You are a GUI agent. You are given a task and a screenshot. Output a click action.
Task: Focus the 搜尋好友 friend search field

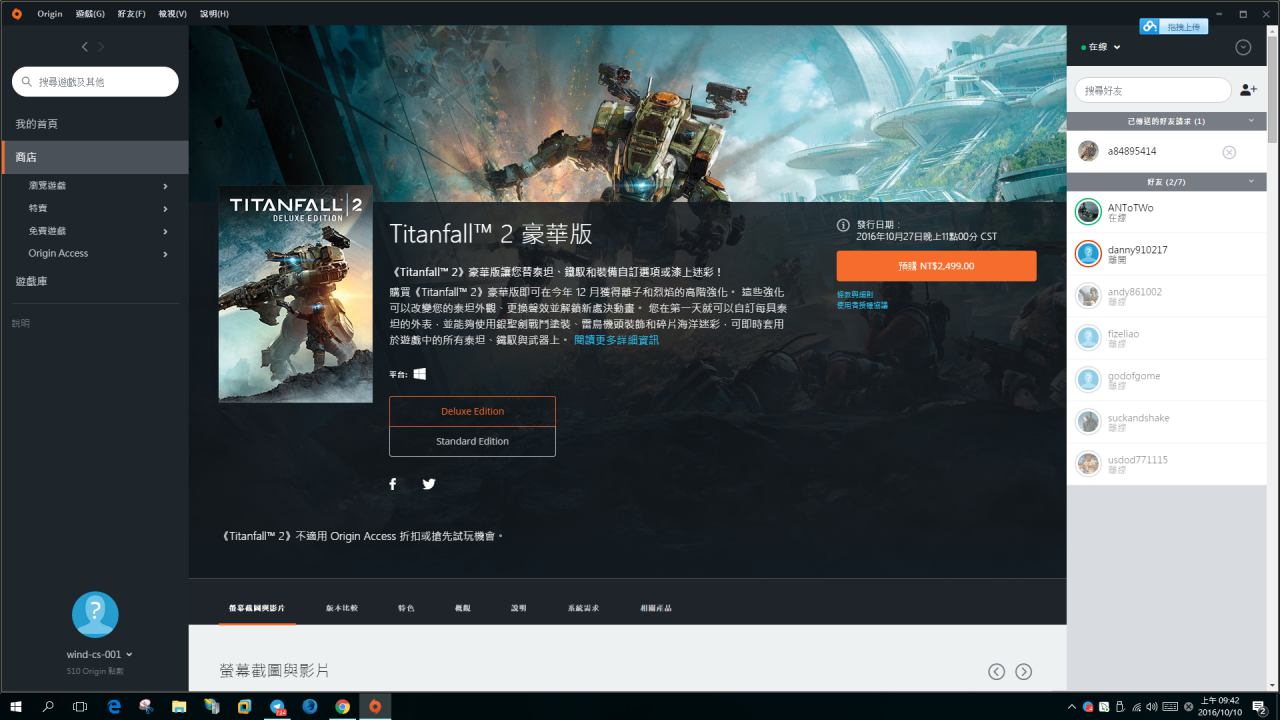tap(1153, 90)
